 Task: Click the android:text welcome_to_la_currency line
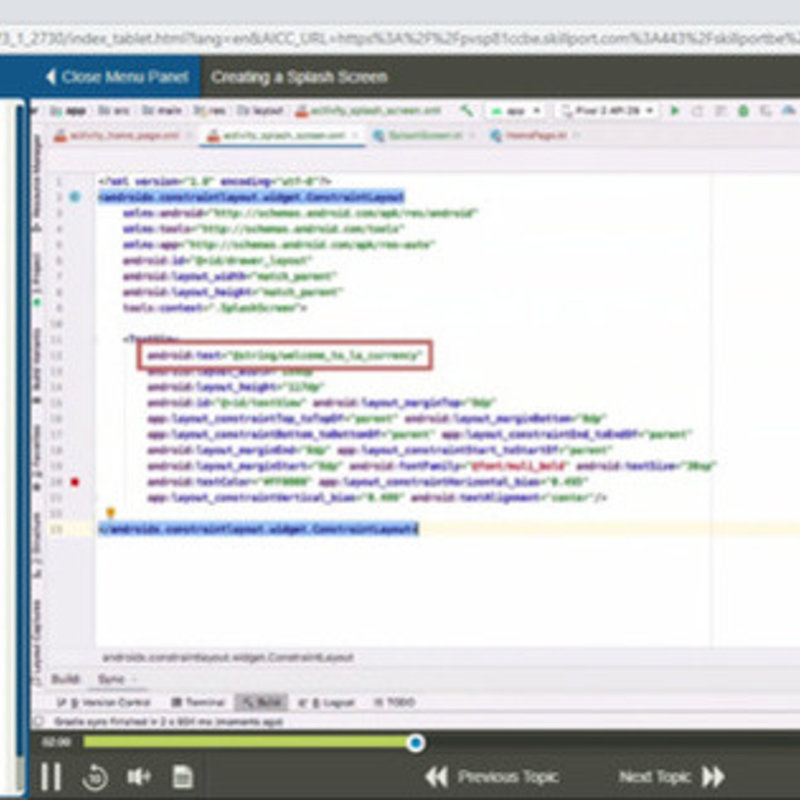(285, 355)
